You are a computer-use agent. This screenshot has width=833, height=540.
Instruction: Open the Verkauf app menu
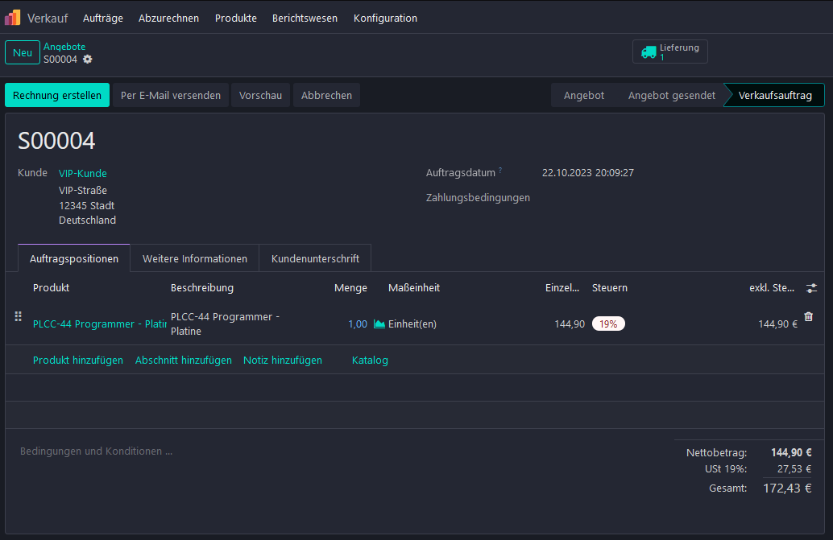47,18
